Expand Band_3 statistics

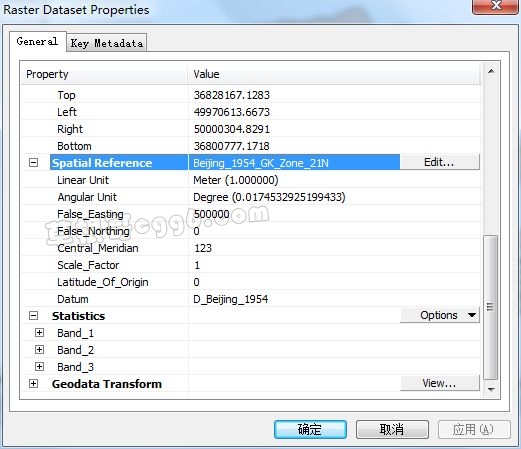click(x=39, y=367)
